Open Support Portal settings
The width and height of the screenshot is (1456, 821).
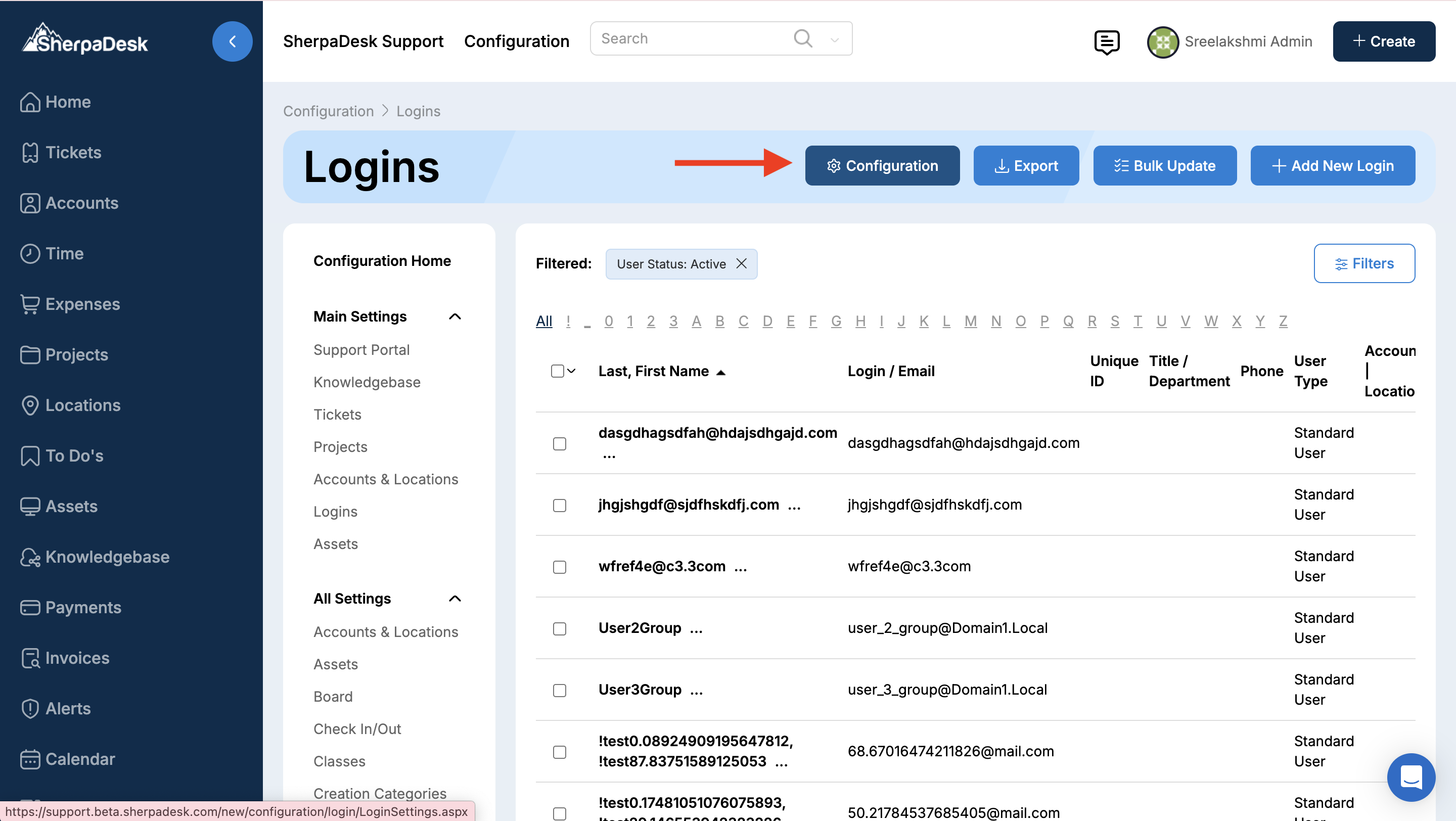[362, 350]
